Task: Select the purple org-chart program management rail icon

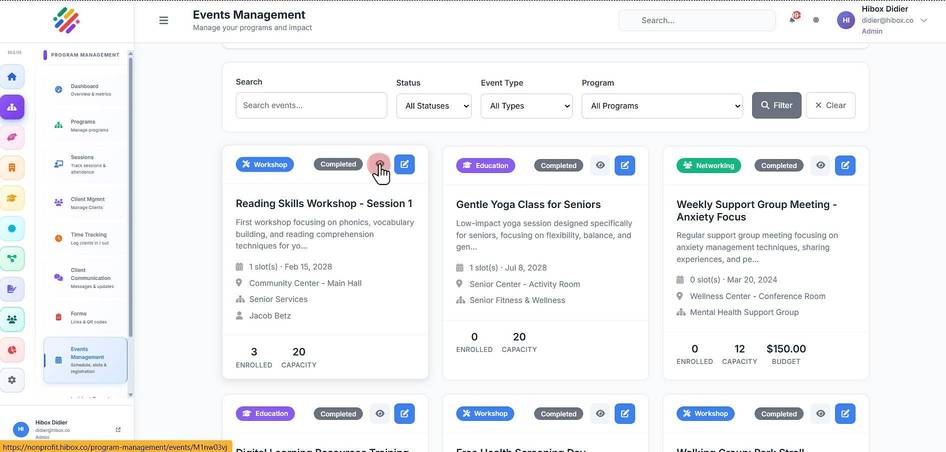Action: (12, 107)
